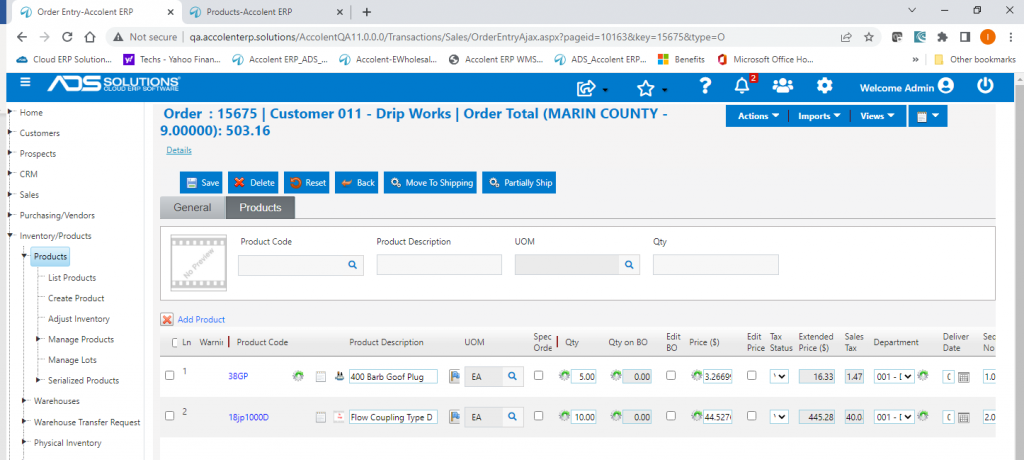Click the calendar icon in the 38GP row
Screen dimensions: 1024x460
point(964,377)
